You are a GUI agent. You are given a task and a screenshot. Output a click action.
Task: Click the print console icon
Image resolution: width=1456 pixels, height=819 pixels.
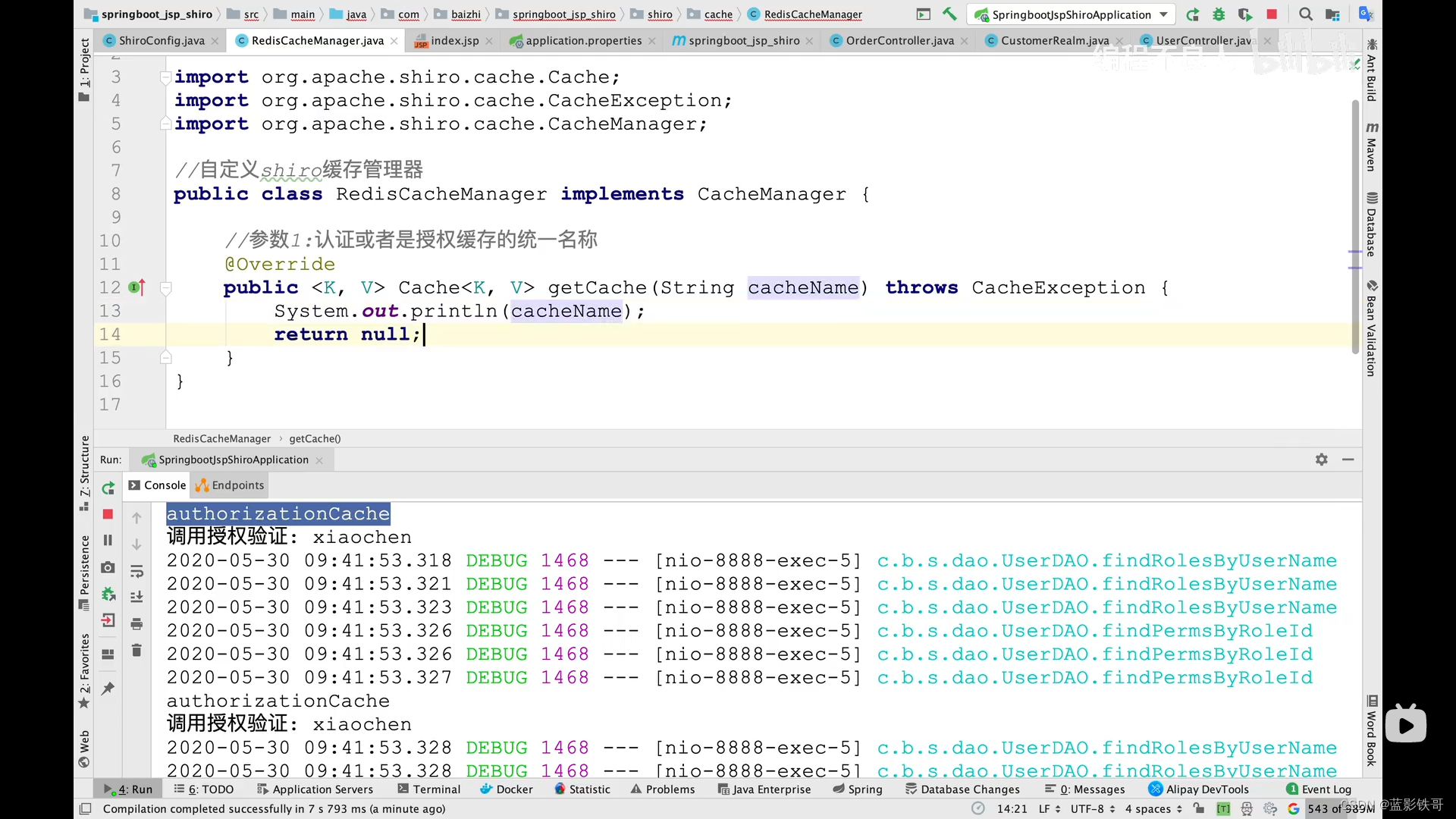click(x=136, y=624)
